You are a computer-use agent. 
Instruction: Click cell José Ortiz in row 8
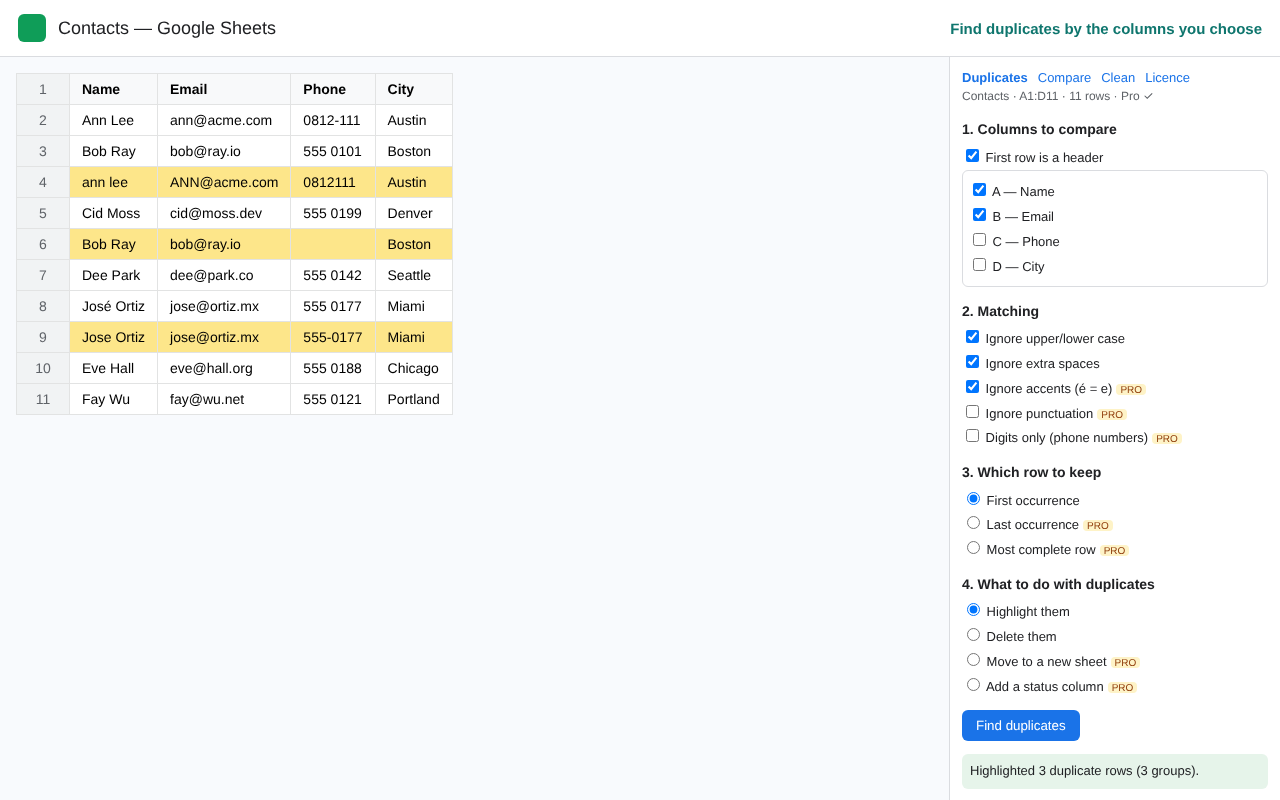click(113, 306)
